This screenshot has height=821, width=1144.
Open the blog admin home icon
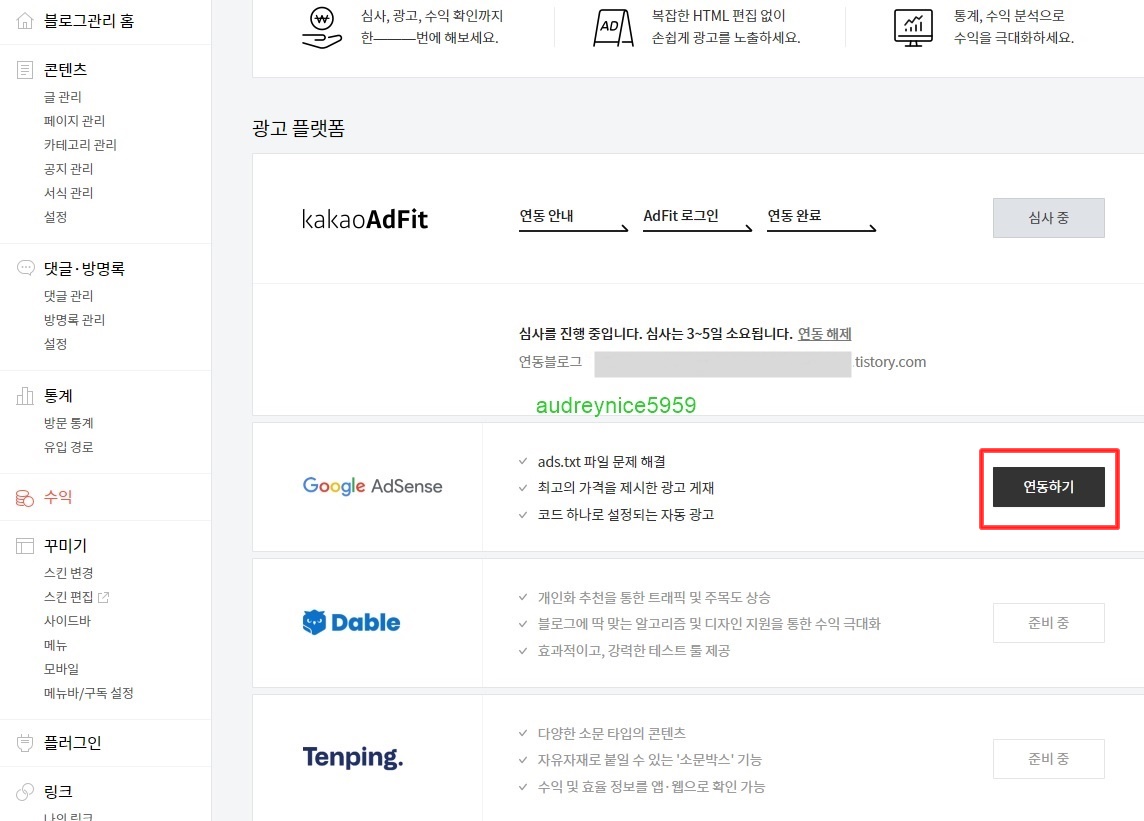click(25, 20)
